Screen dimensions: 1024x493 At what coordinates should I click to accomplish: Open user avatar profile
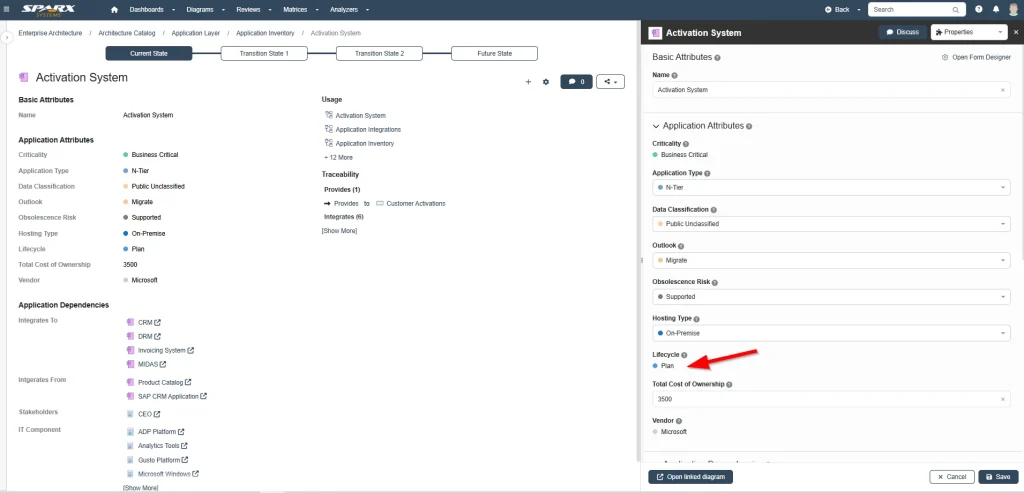pyautogui.click(x=1014, y=10)
